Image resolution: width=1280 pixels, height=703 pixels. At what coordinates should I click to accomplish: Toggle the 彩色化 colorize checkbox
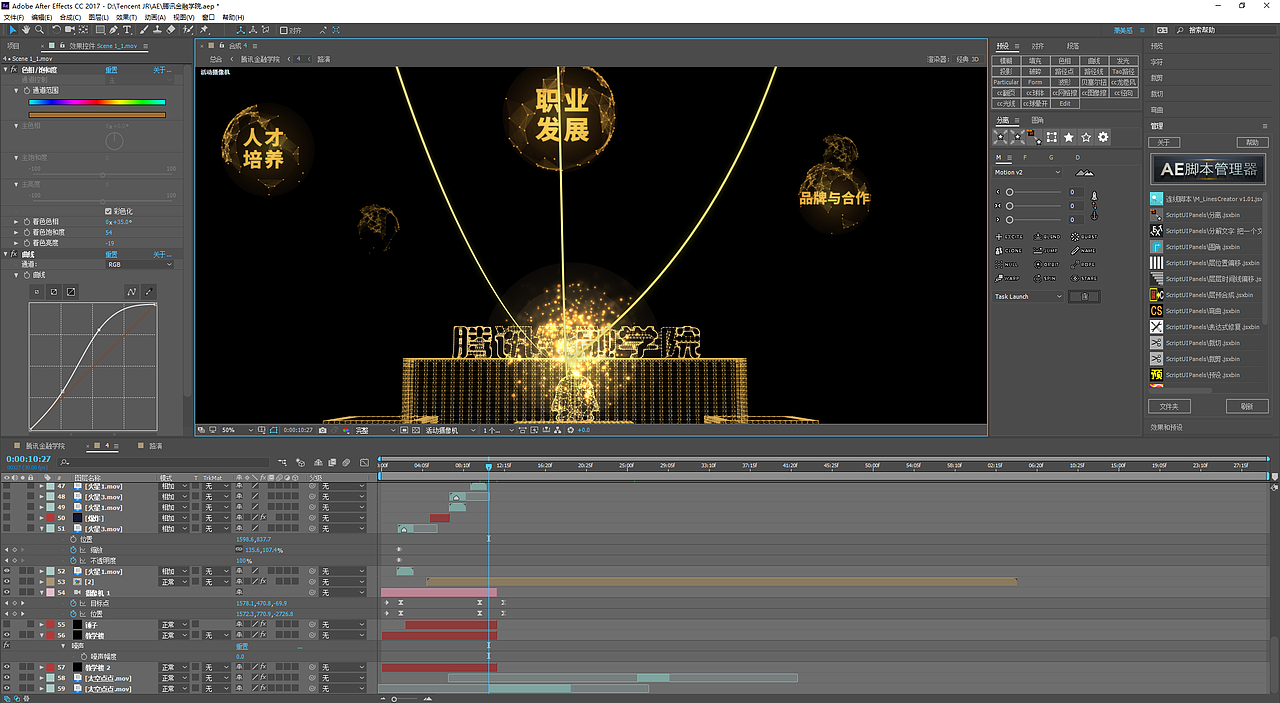pos(109,211)
